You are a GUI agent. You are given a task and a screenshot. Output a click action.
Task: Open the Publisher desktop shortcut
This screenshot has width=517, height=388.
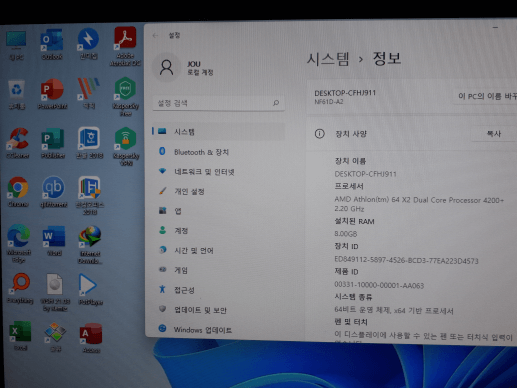coord(53,143)
